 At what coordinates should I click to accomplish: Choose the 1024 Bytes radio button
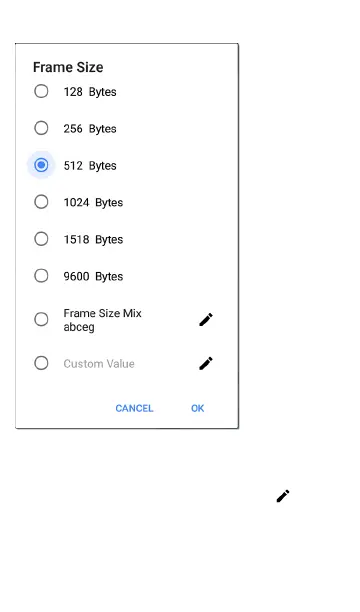[x=41, y=202]
